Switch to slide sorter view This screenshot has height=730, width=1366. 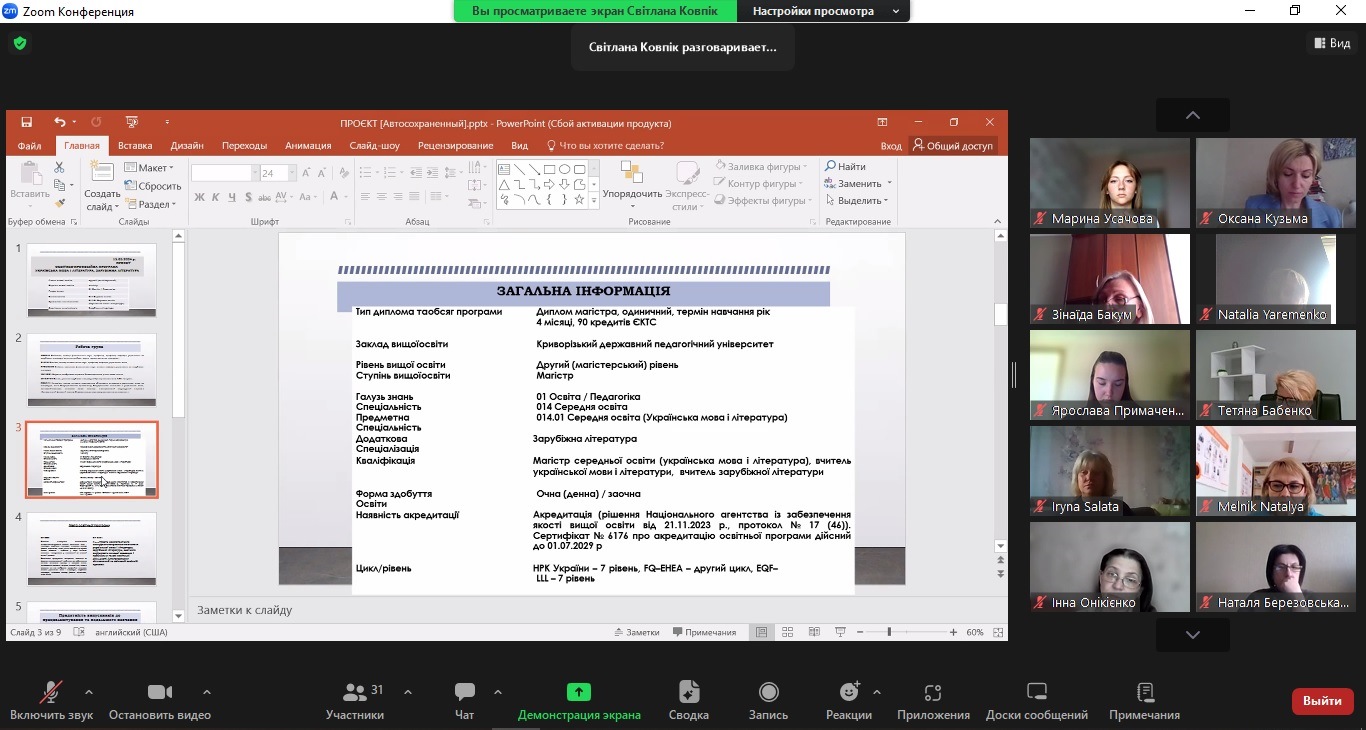point(787,632)
